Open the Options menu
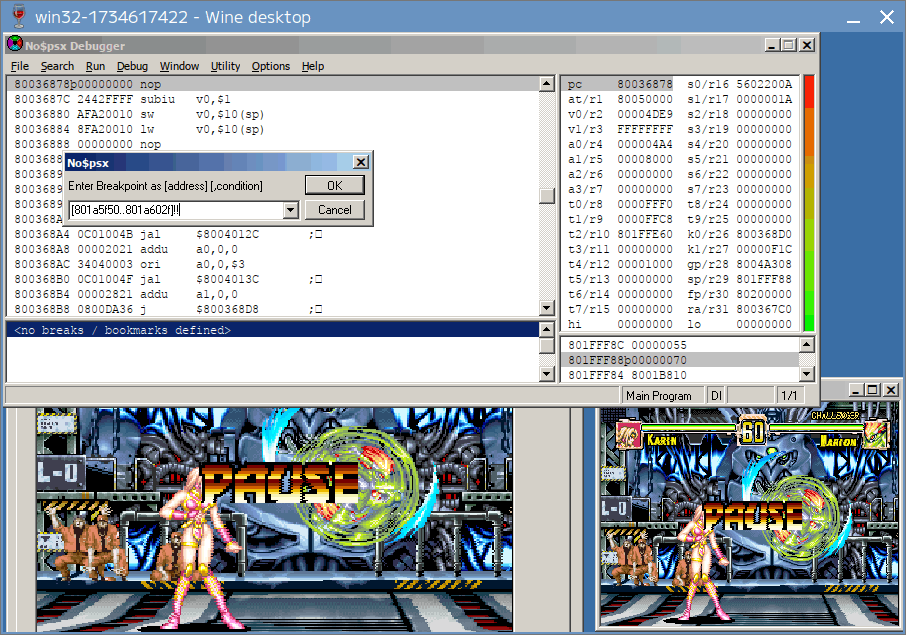Image resolution: width=906 pixels, height=635 pixels. tap(270, 66)
